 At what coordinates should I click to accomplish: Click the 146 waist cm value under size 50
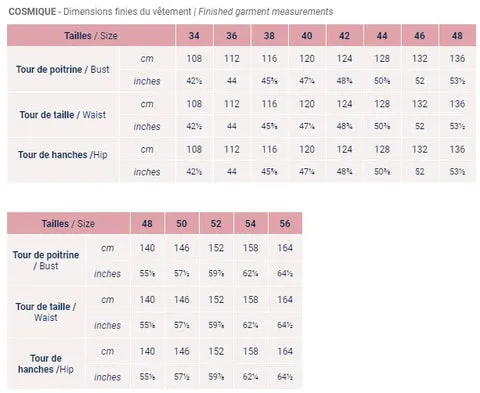181,299
